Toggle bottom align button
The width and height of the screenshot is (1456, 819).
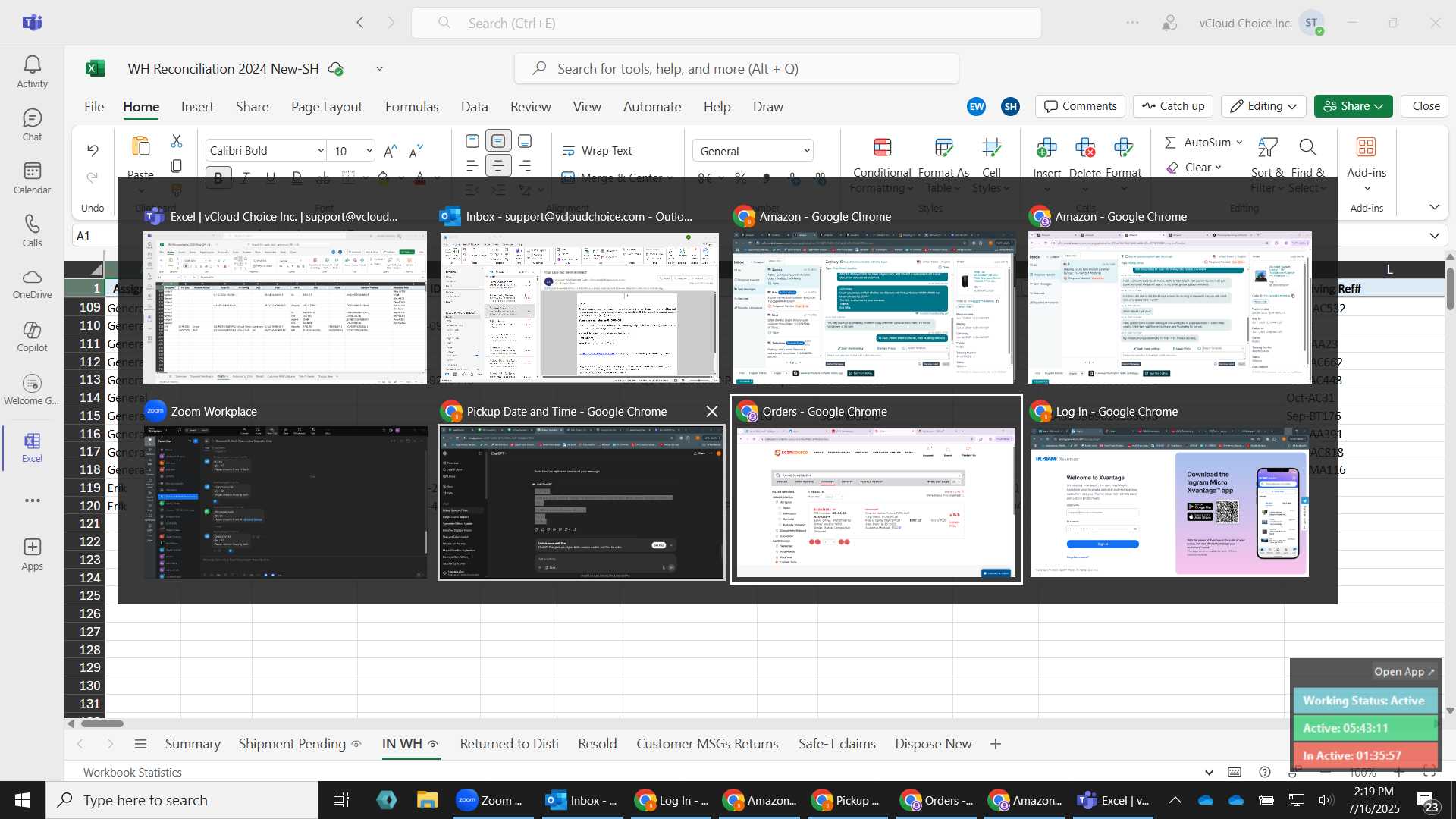pyautogui.click(x=525, y=141)
